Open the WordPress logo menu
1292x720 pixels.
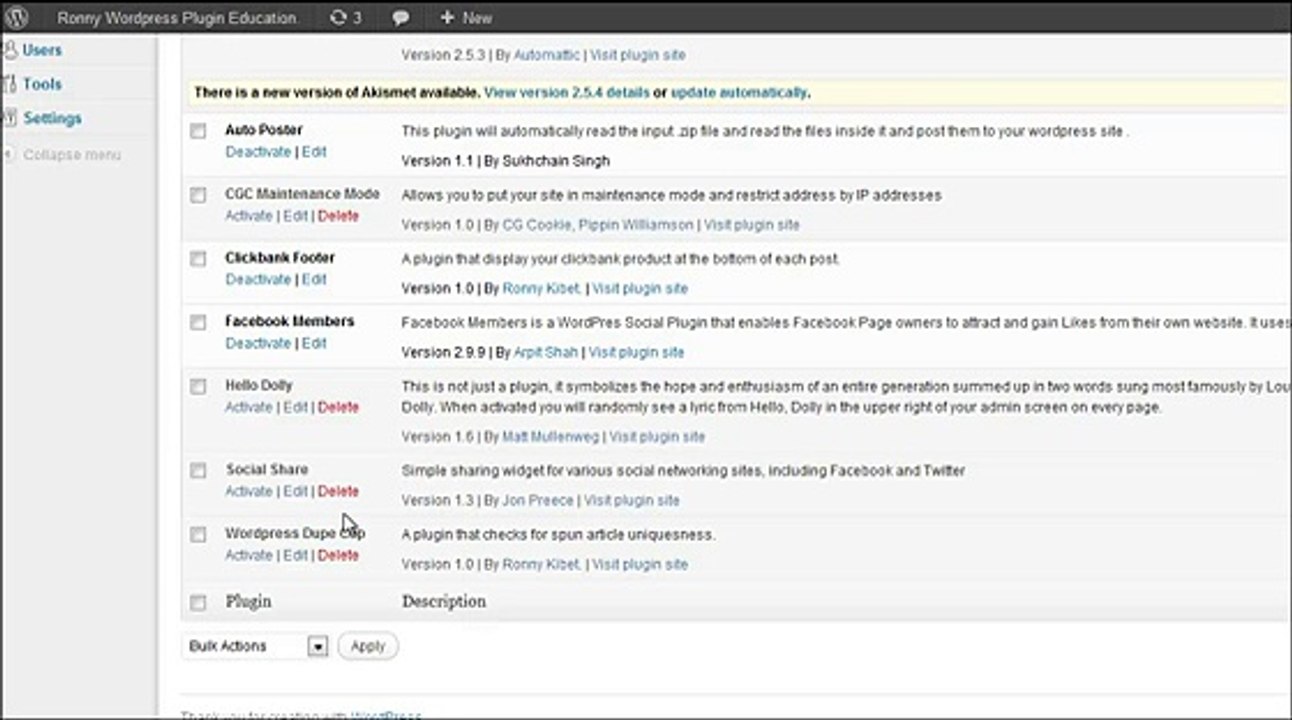(x=17, y=17)
